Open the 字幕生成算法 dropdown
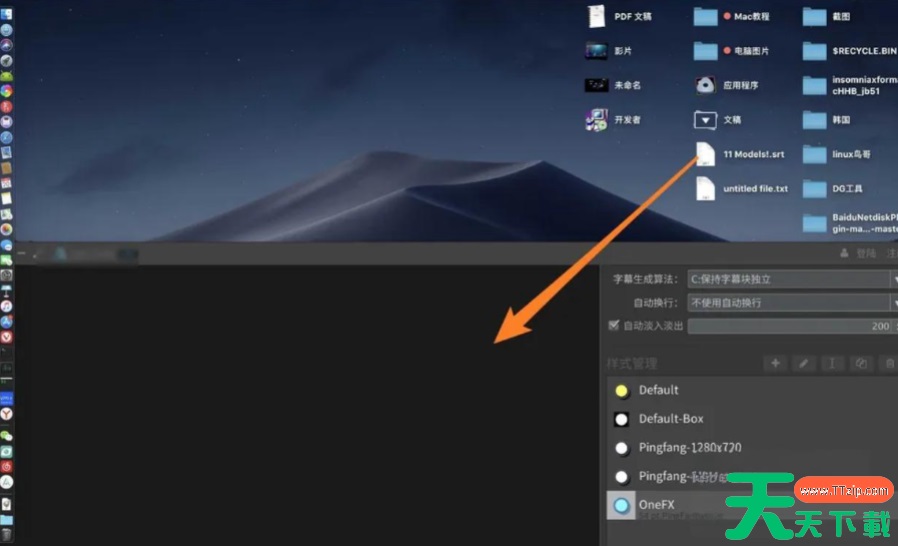The image size is (898, 546). tap(793, 279)
